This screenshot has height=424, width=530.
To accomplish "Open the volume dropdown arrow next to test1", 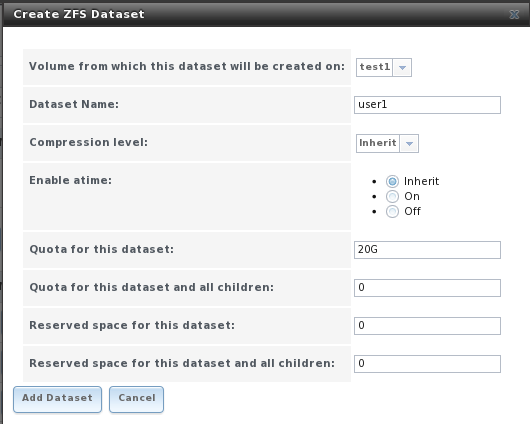I will 402,67.
